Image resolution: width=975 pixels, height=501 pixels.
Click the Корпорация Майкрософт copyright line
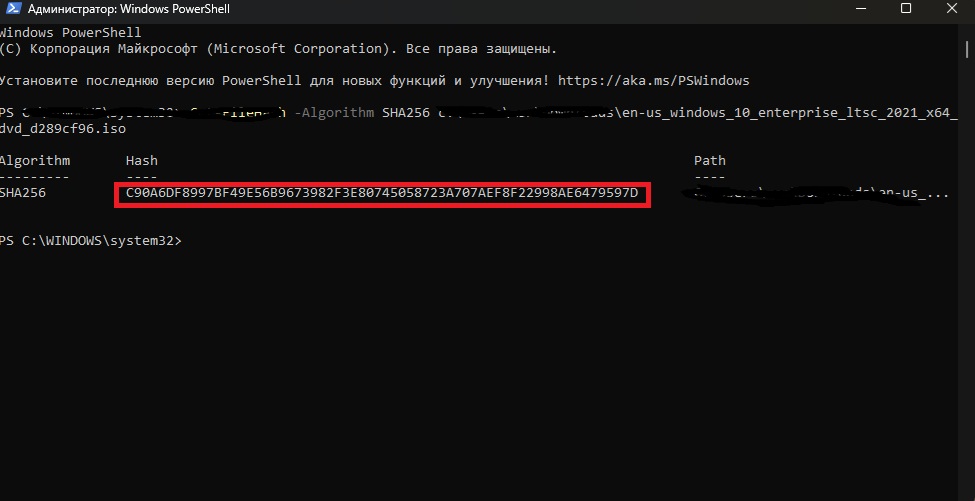tap(278, 48)
